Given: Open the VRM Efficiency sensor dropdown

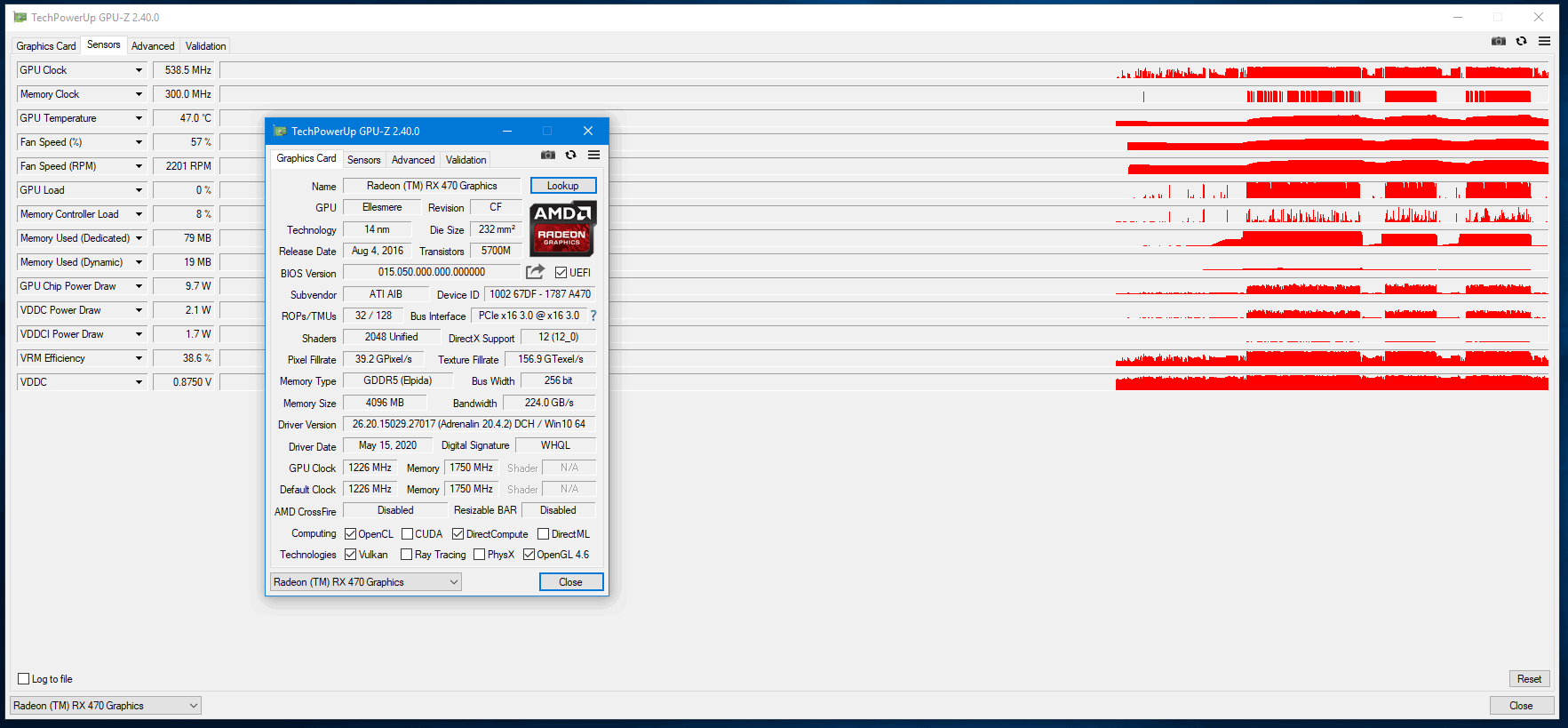Looking at the screenshot, I should [139, 358].
